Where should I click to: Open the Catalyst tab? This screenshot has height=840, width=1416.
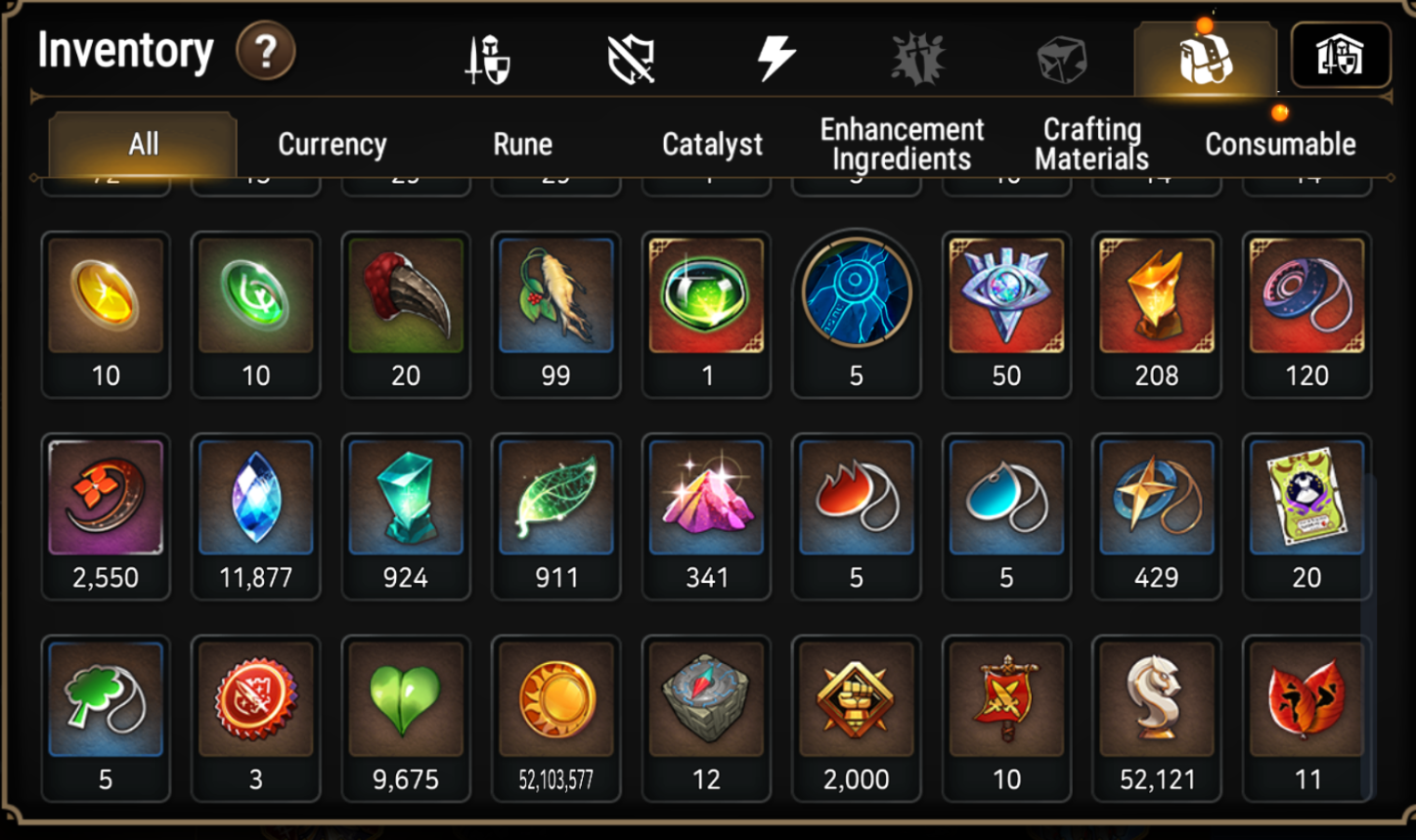pyautogui.click(x=712, y=145)
